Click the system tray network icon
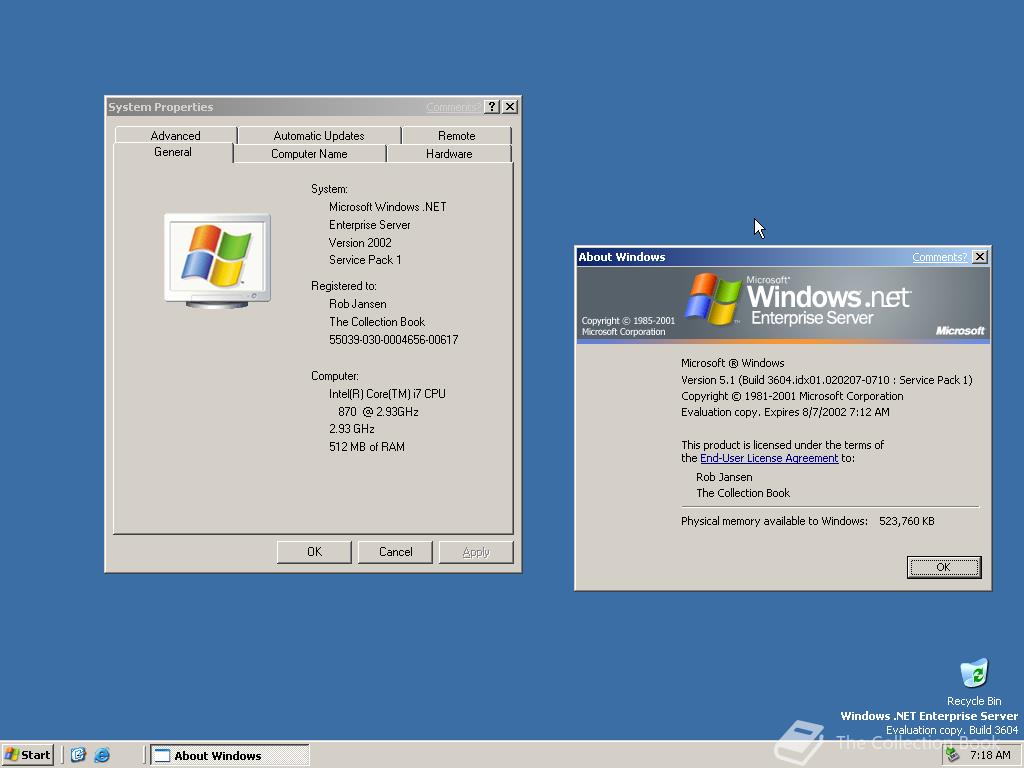Image resolution: width=1024 pixels, height=768 pixels. [x=953, y=755]
